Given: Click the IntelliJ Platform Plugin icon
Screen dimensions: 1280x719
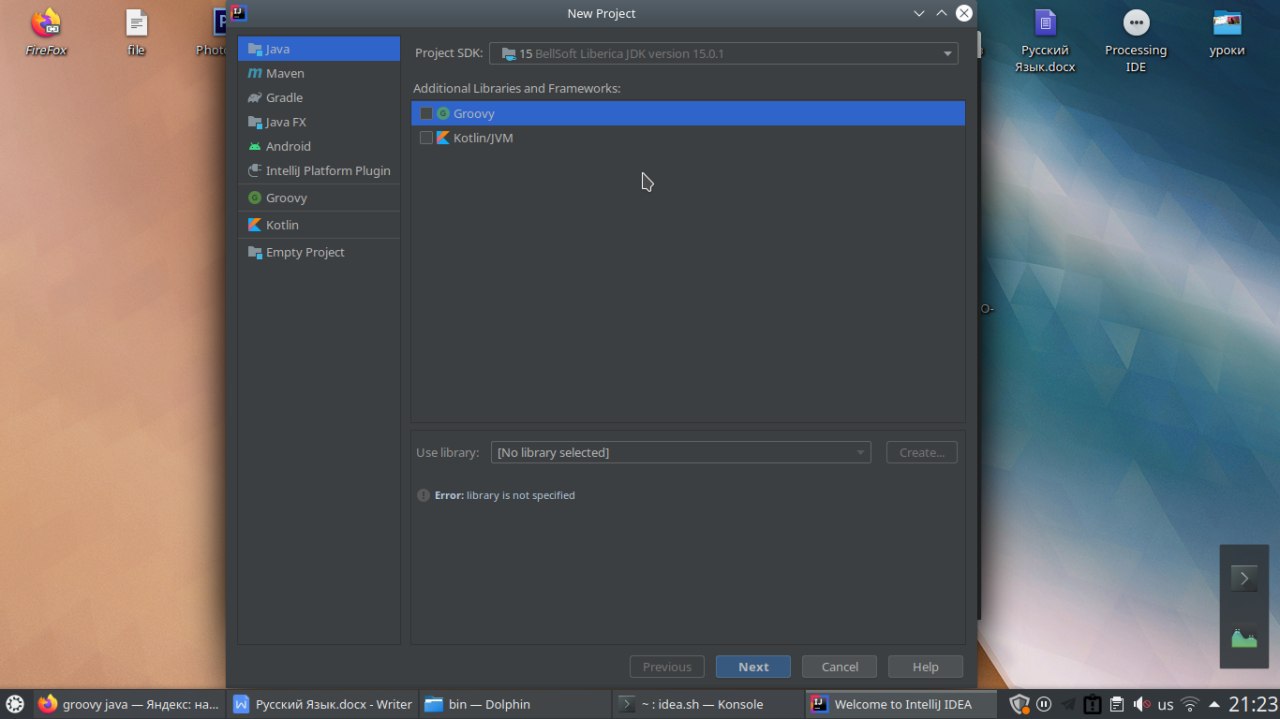Looking at the screenshot, I should (x=255, y=170).
